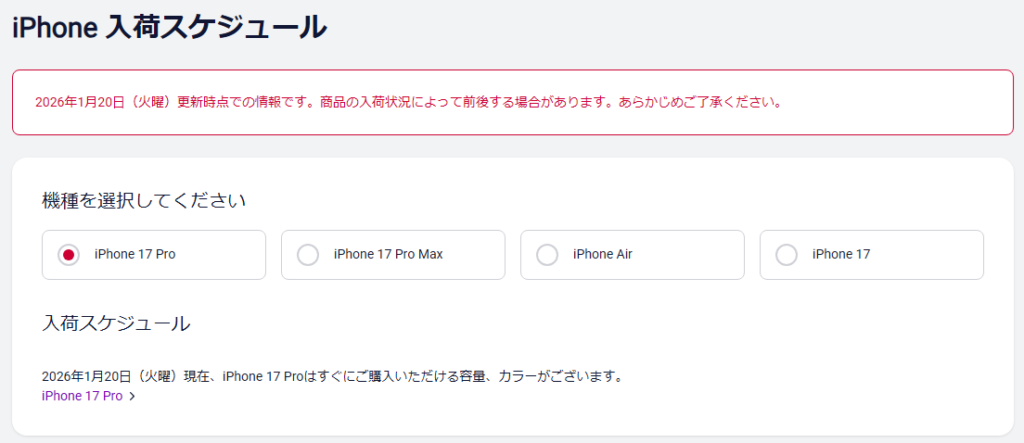Click the 'iPhone 17' option label text
Viewport: 1024px width, 443px height.
841,254
